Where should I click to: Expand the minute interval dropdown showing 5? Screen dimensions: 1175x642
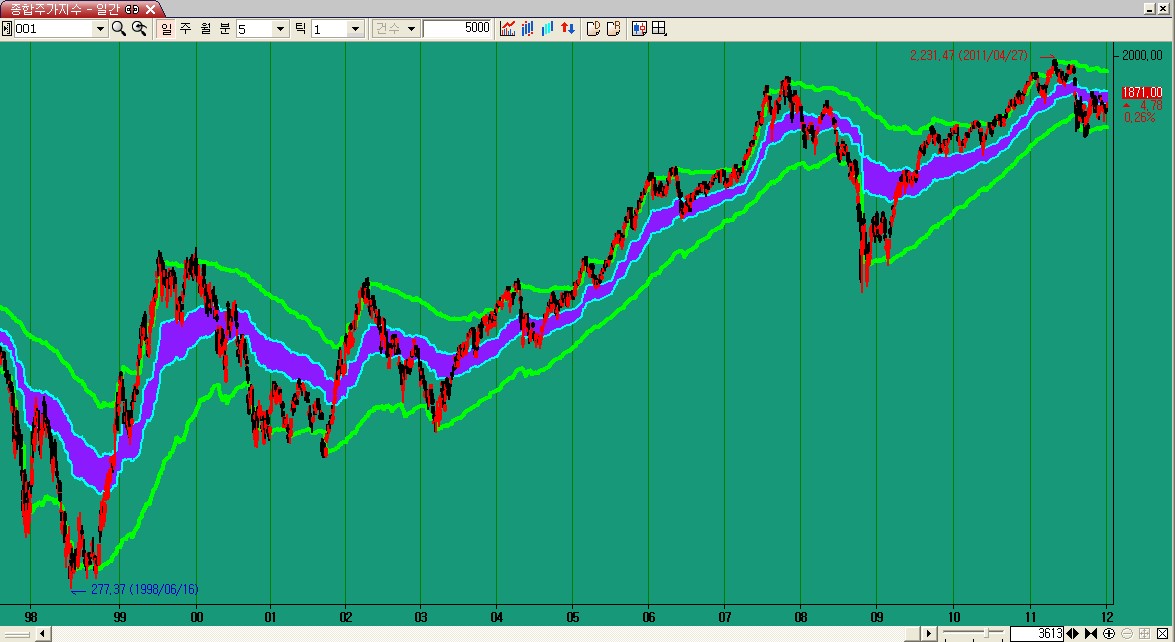(280, 29)
